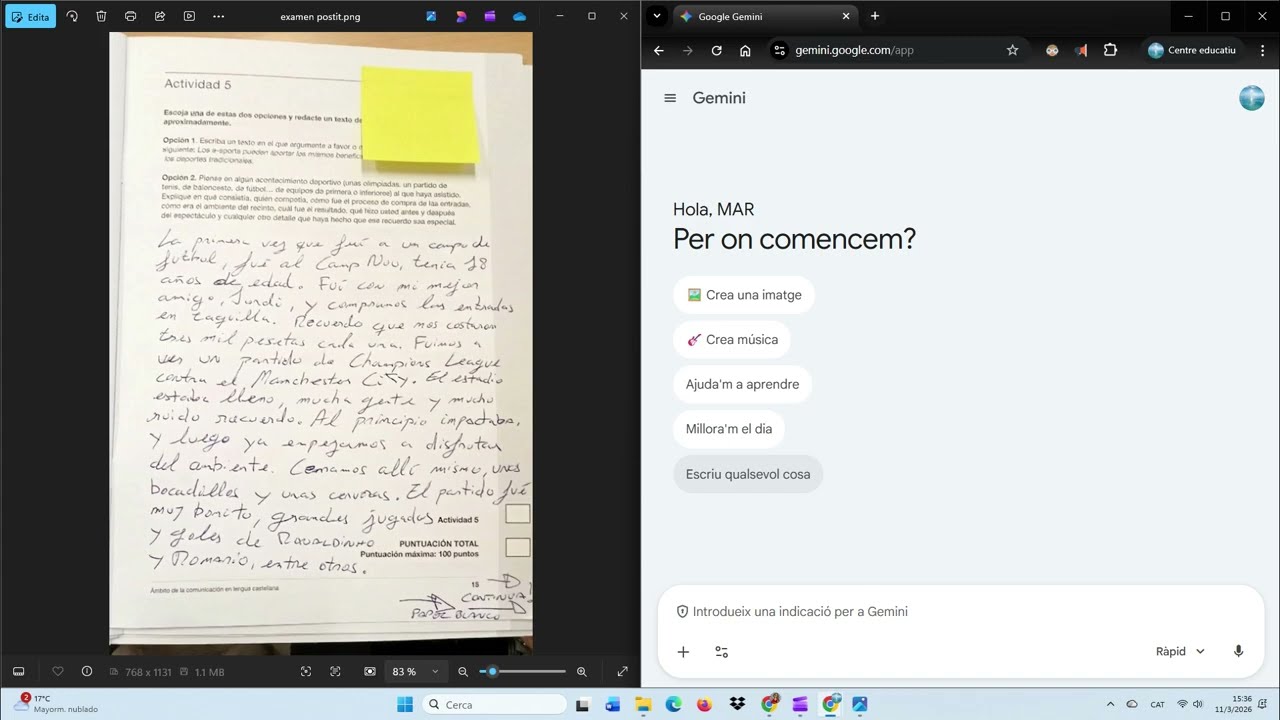Open the three-dot more options in Photos
The image size is (1280, 720).
point(219,17)
